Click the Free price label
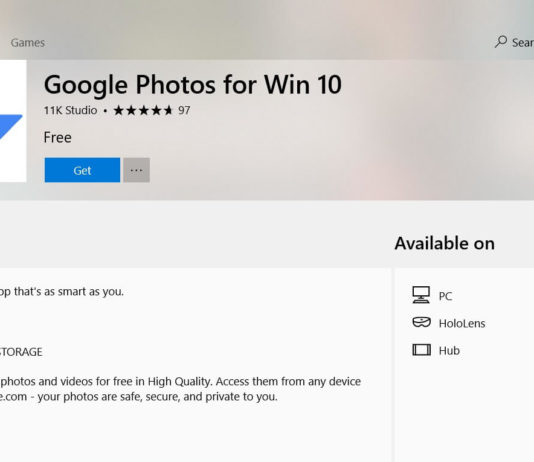Image resolution: width=534 pixels, height=462 pixels. pos(58,138)
